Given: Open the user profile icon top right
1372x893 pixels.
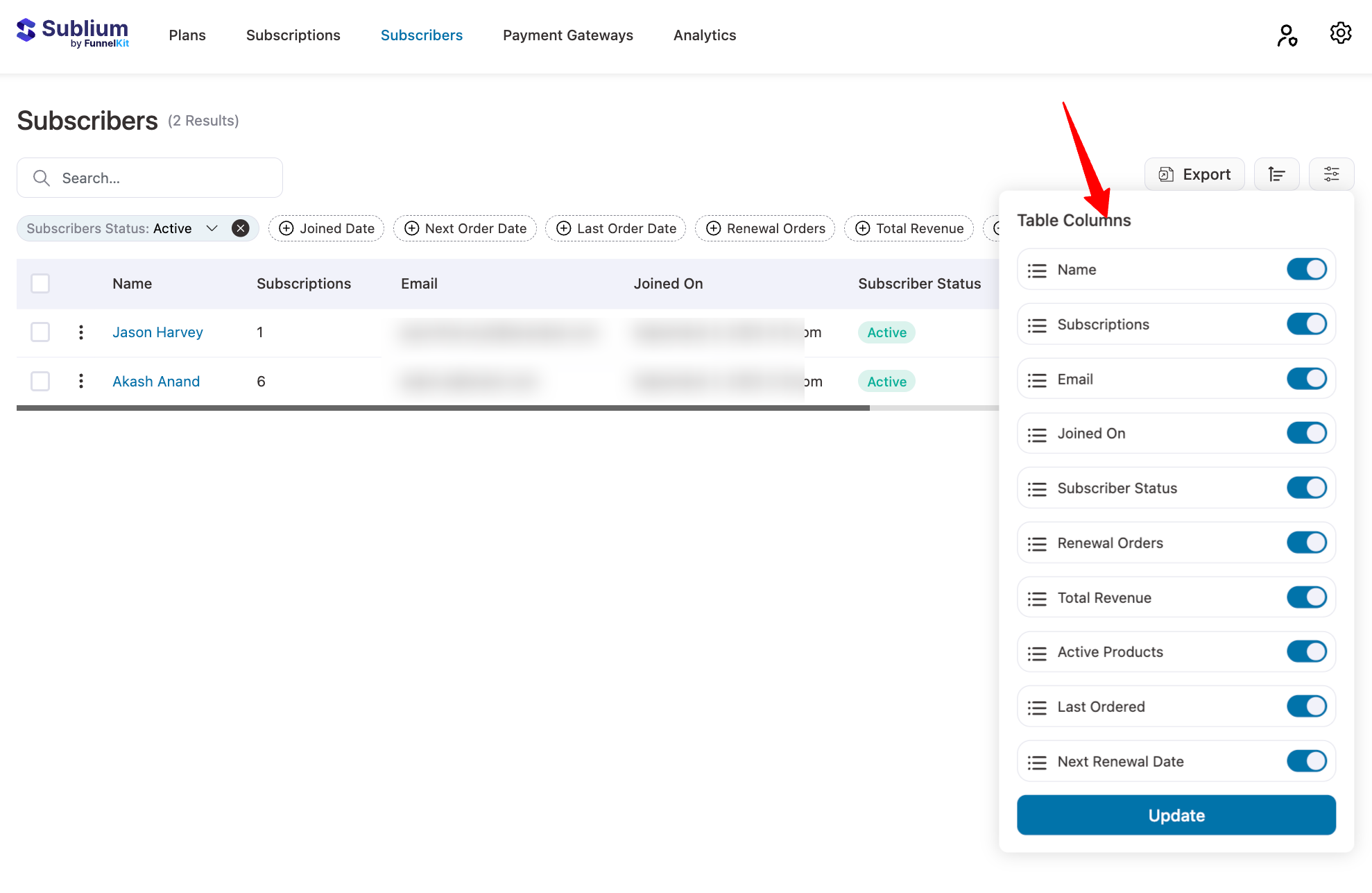Looking at the screenshot, I should point(1287,35).
